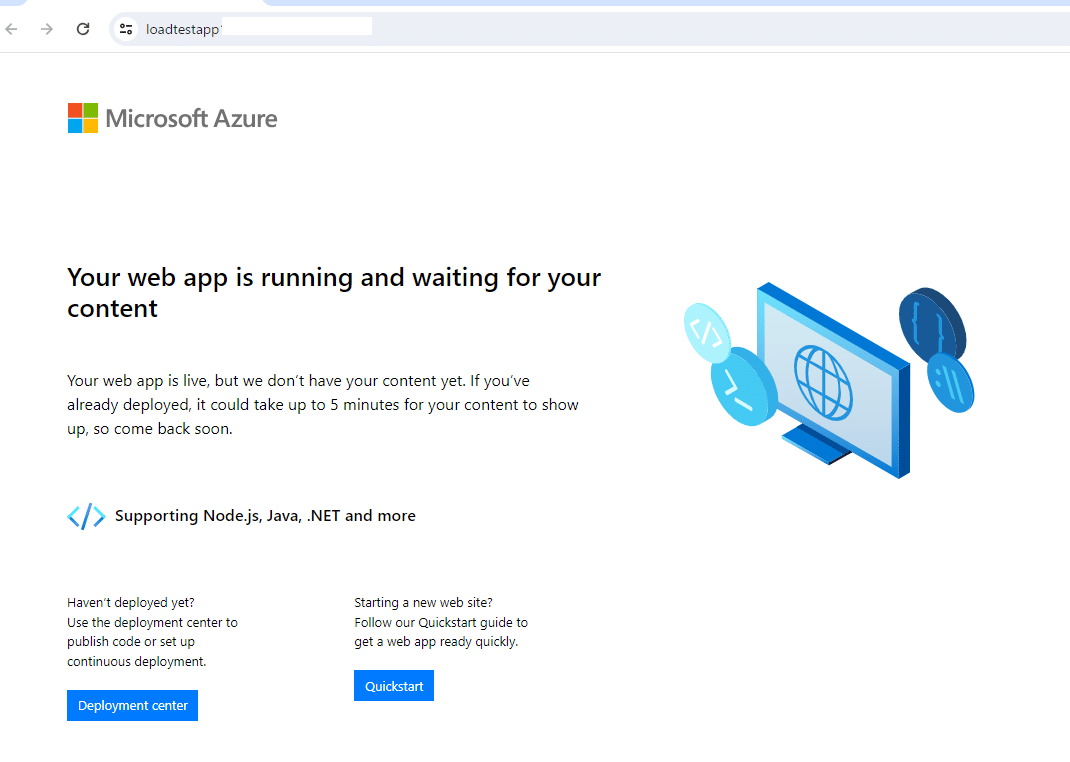Viewport: 1070px width, 762px height.
Task: Click the Microsoft four-color logo
Action: [x=83, y=118]
